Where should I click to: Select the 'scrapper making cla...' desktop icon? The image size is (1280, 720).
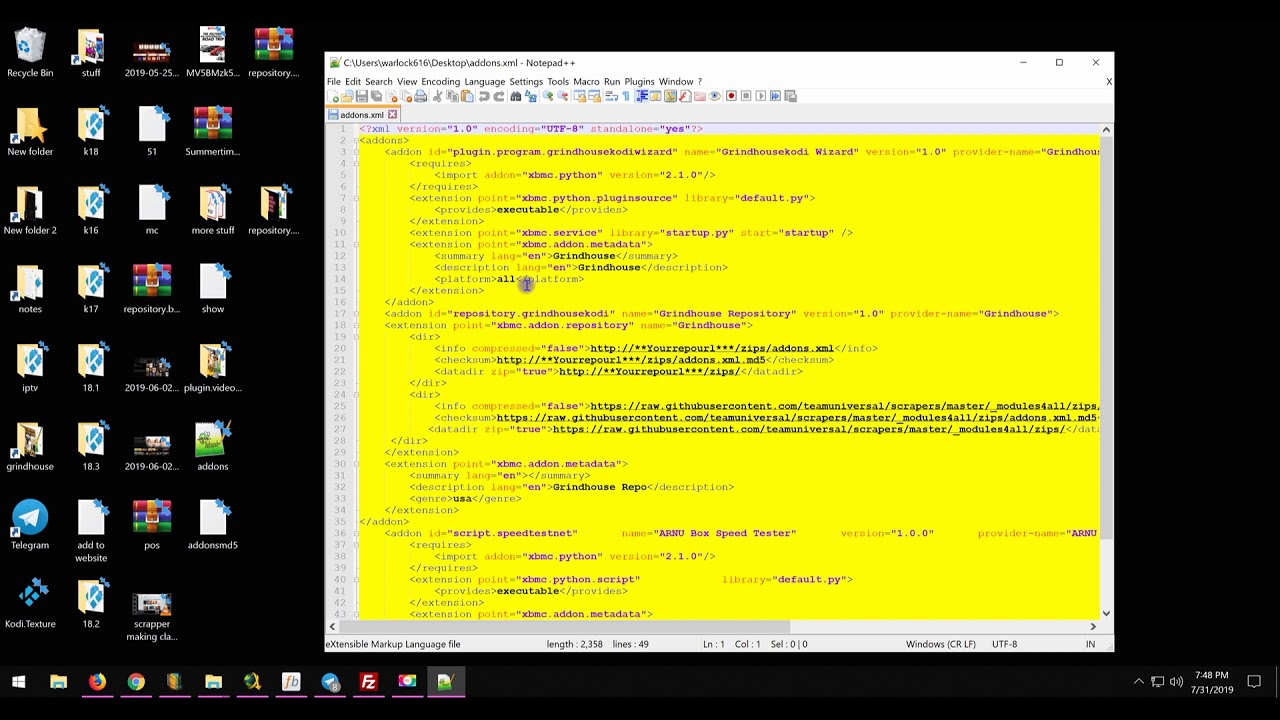152,614
